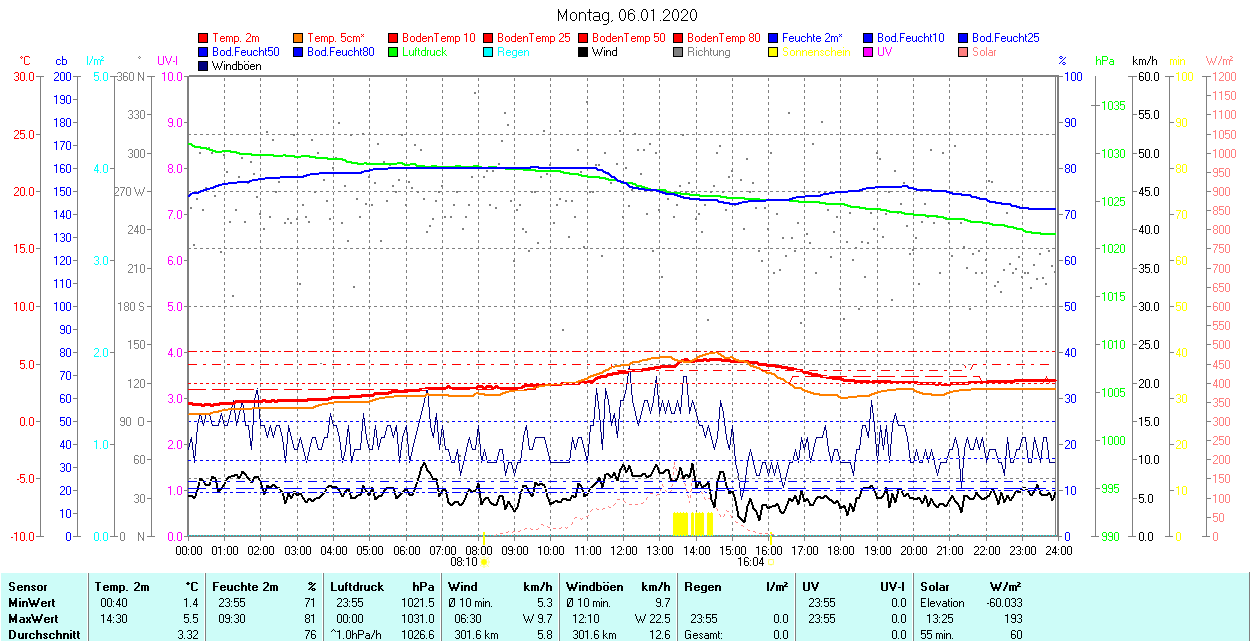This screenshot has height=641, width=1250.
Task: Click the magenta UV legend swatch
Action: (868, 52)
